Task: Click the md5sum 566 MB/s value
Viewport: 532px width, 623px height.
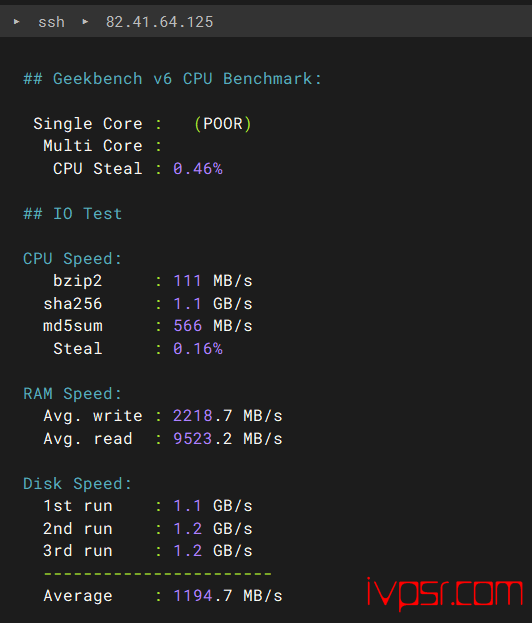Action: 213,326
